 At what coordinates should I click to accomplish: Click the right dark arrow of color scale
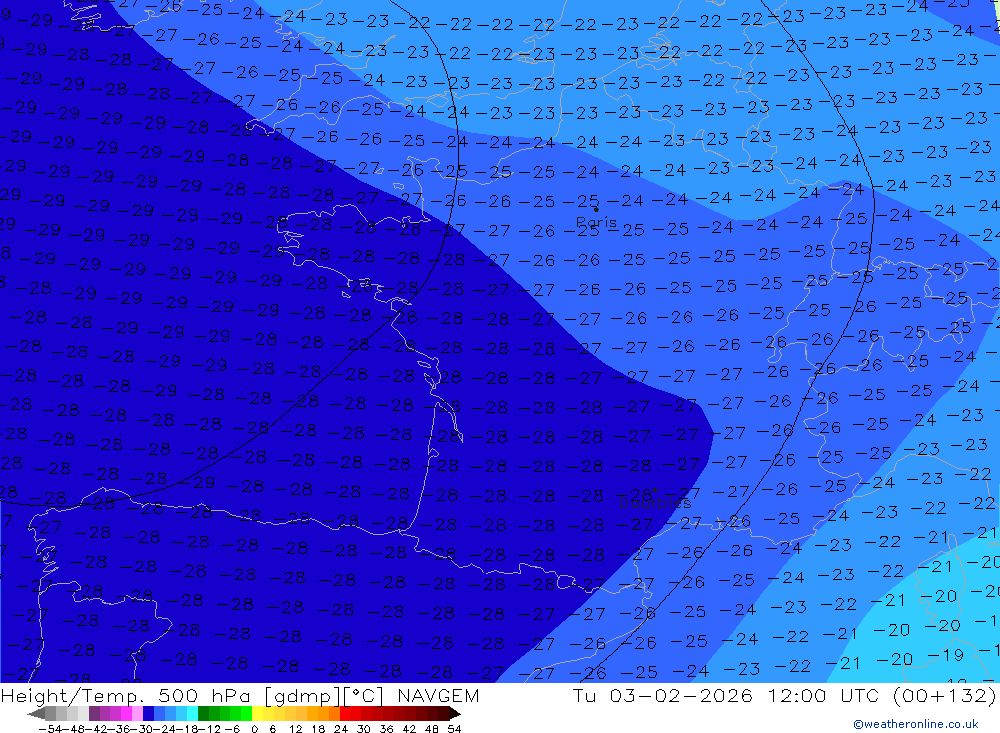point(455,714)
